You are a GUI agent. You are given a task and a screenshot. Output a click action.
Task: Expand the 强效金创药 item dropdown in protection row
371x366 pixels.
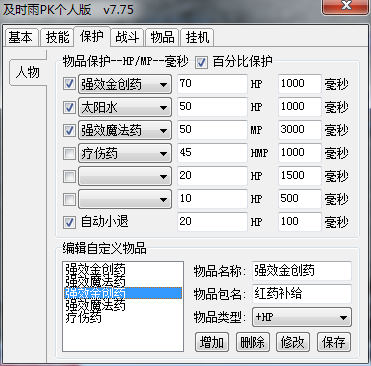[125, 84]
